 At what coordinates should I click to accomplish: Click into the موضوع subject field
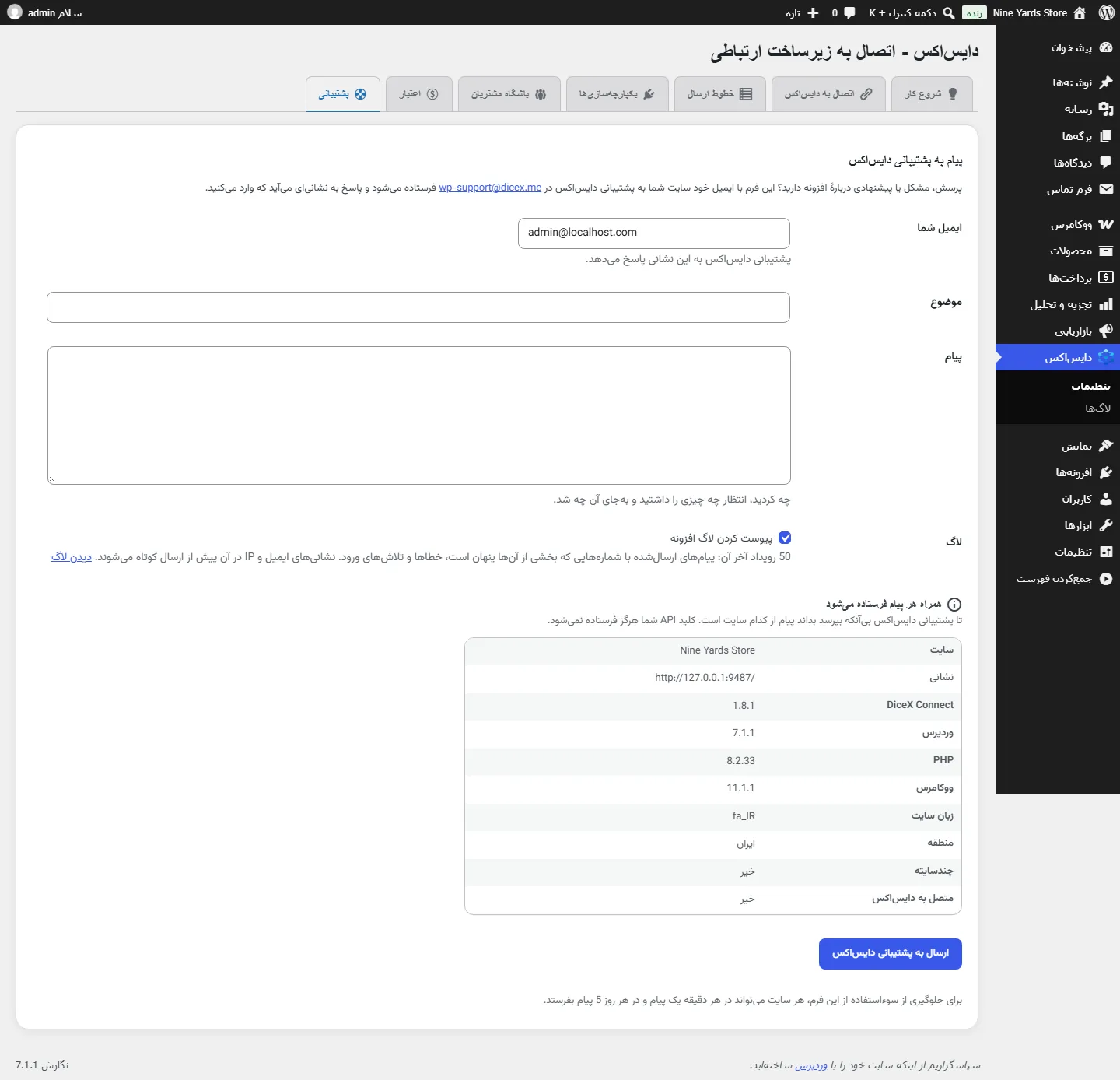tap(418, 307)
